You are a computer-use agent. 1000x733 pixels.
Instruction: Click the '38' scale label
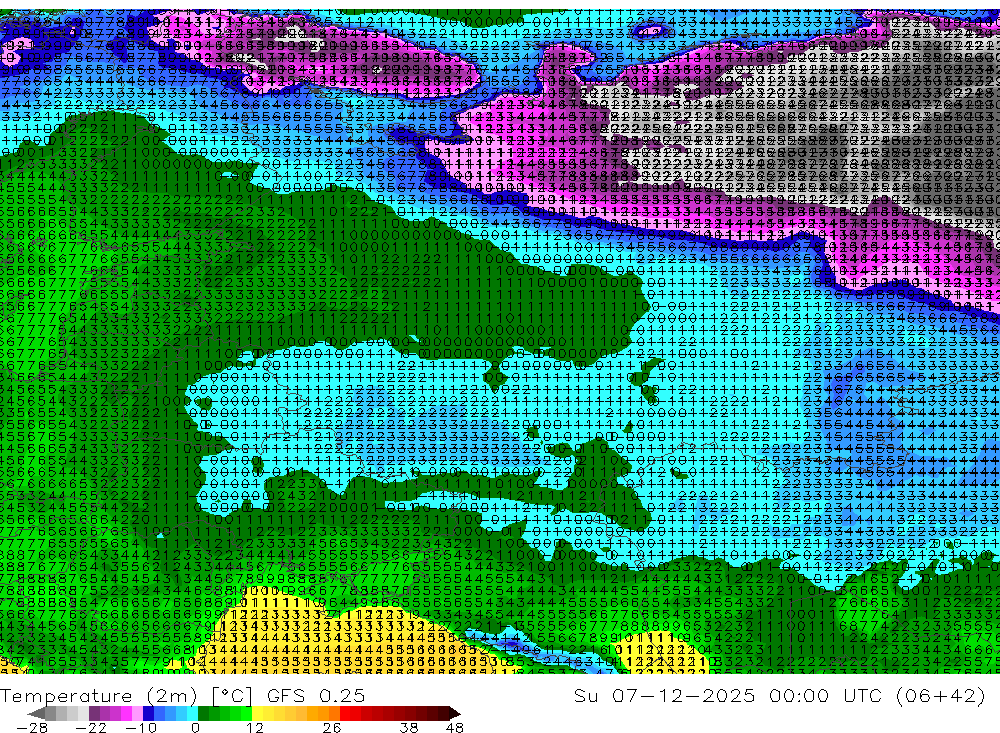point(408,727)
